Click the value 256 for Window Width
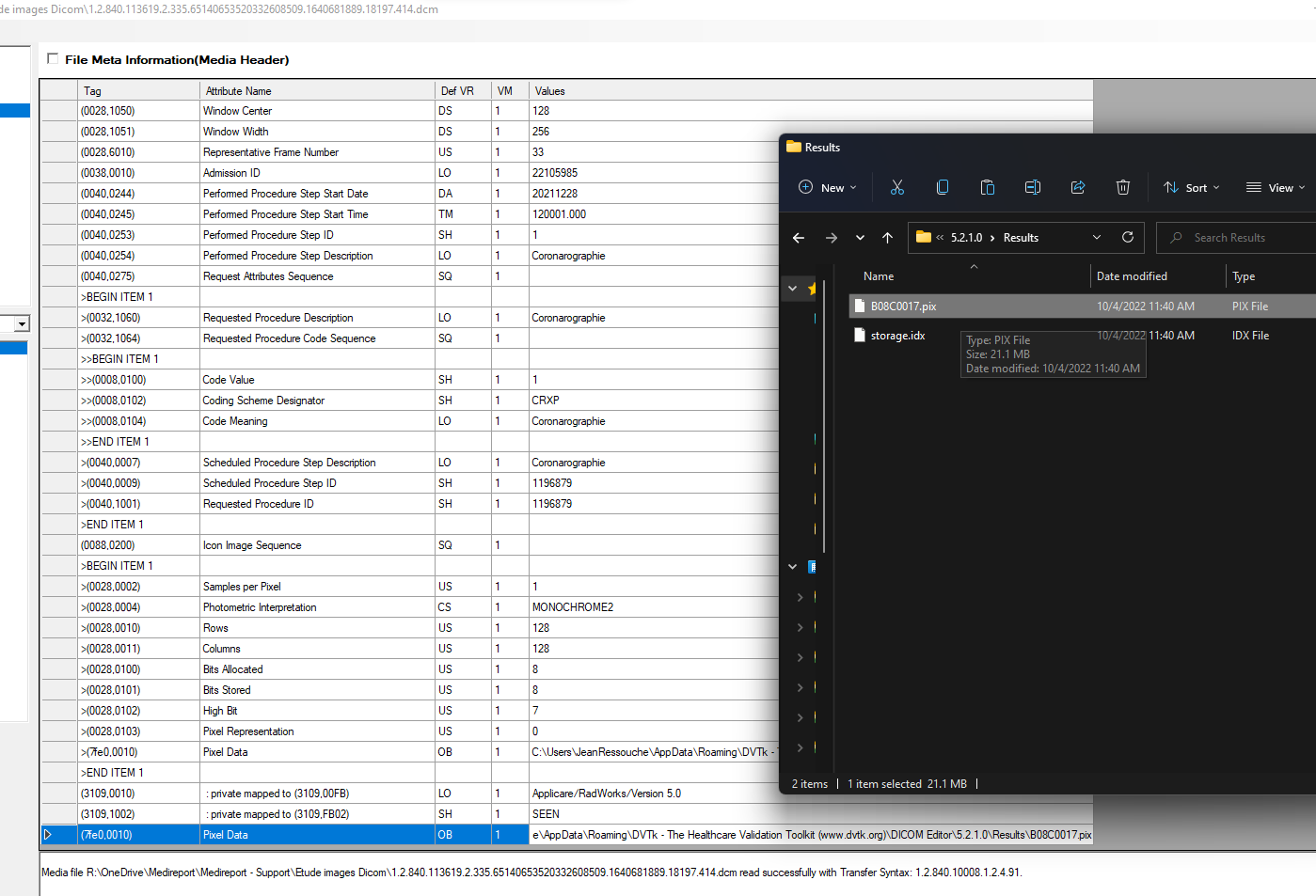 click(541, 132)
